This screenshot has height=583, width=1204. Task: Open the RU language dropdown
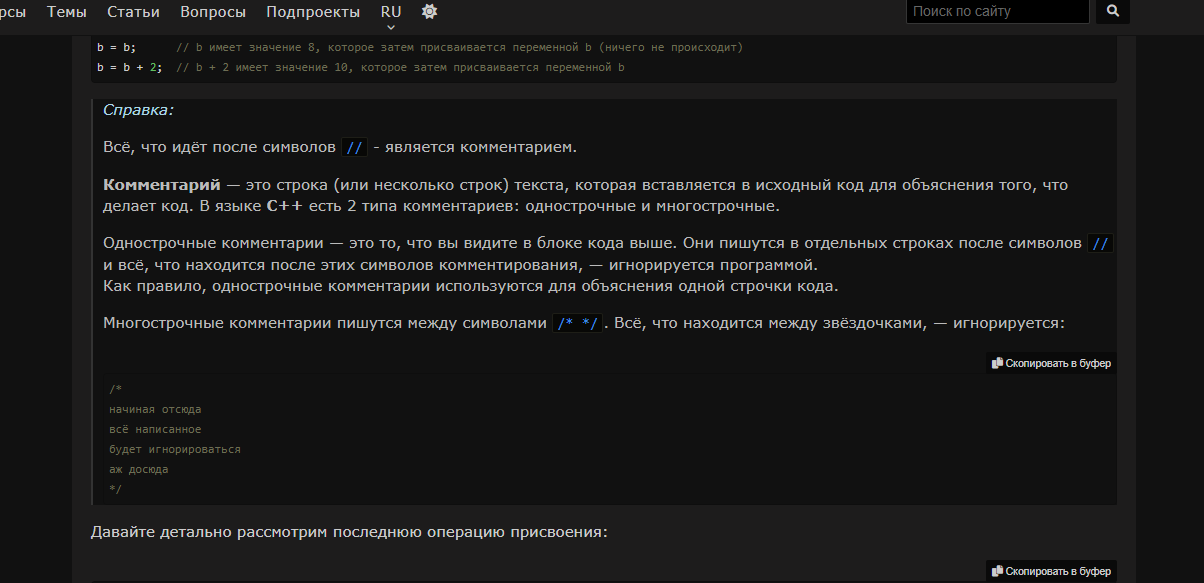click(x=391, y=12)
